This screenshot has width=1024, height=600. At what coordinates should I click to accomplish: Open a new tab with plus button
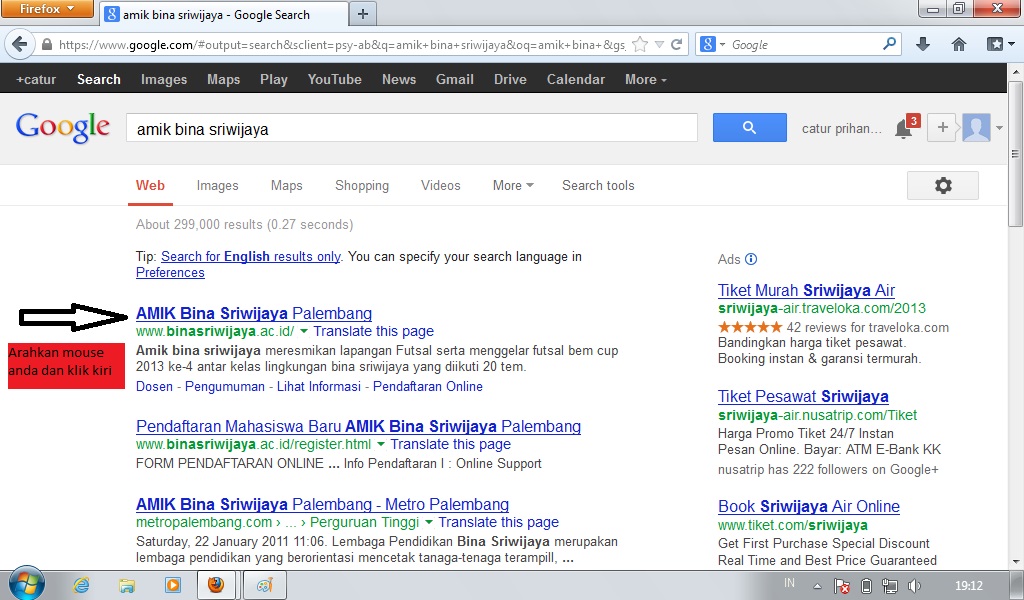tap(363, 14)
